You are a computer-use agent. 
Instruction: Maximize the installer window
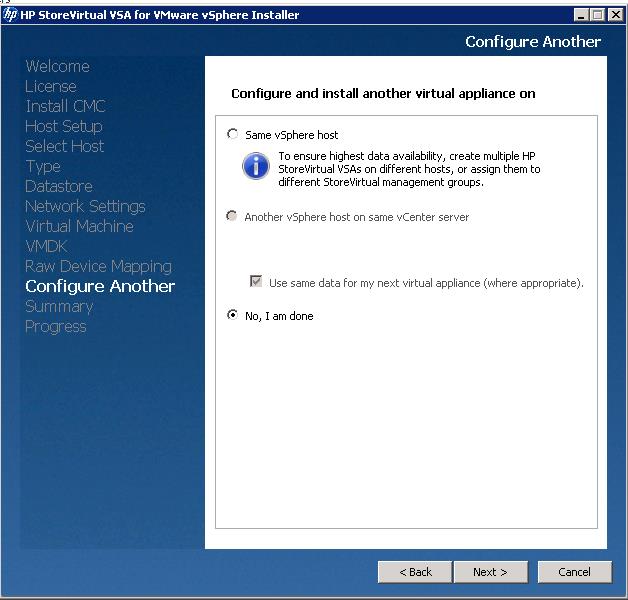click(598, 15)
